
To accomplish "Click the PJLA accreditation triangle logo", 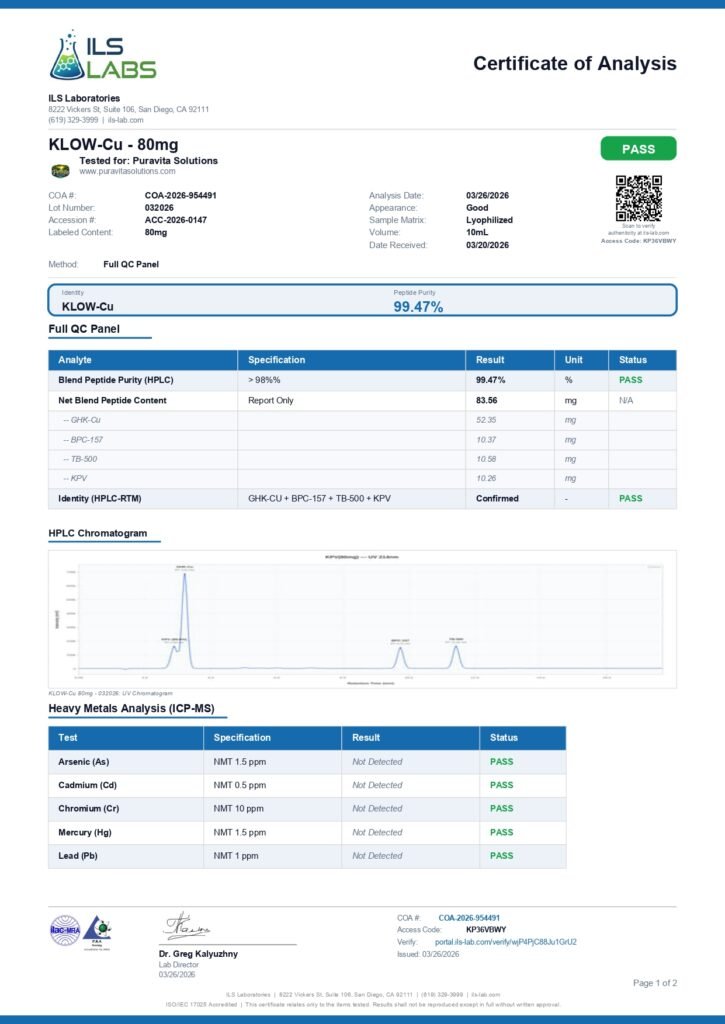I will pos(97,931).
